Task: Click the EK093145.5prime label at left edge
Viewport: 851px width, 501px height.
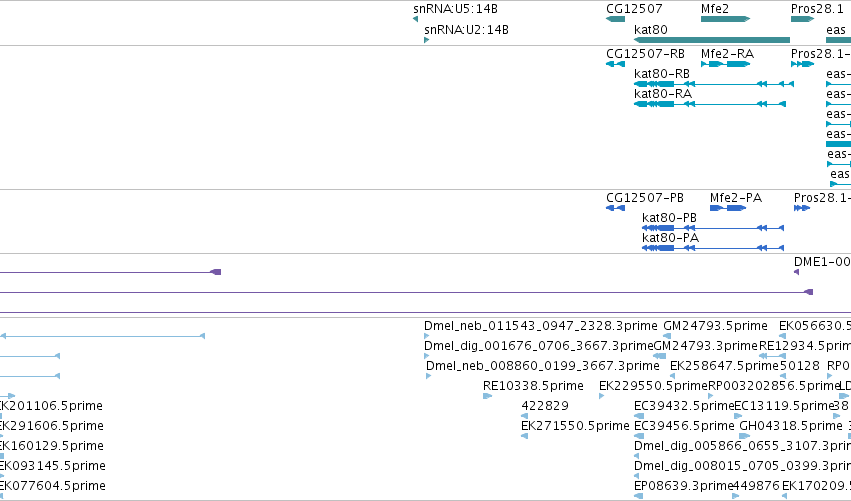Action: click(53, 466)
